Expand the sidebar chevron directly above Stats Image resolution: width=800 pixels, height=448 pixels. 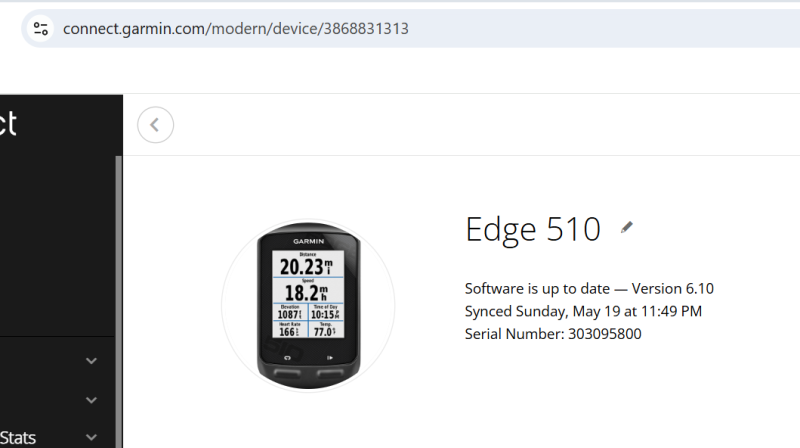click(91, 400)
